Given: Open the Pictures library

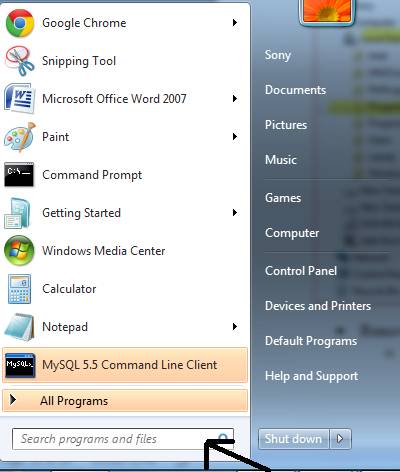Looking at the screenshot, I should click(x=286, y=125).
